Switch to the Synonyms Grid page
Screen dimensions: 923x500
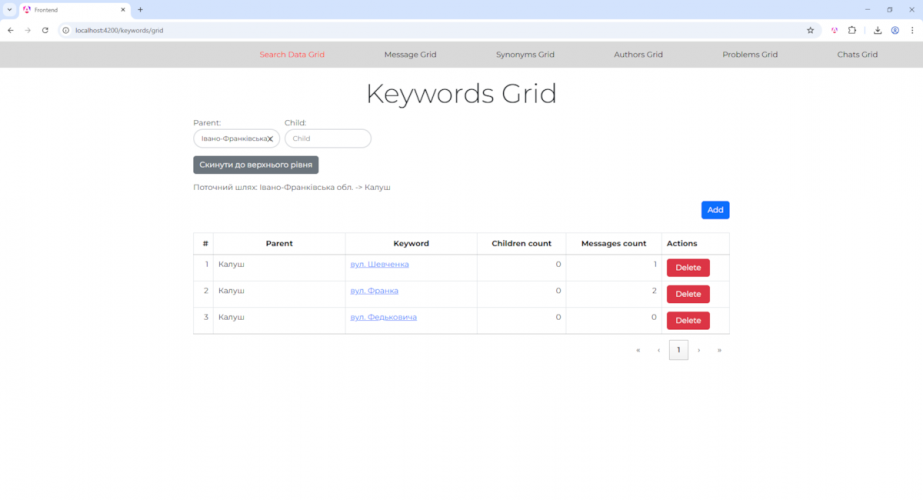coord(525,55)
